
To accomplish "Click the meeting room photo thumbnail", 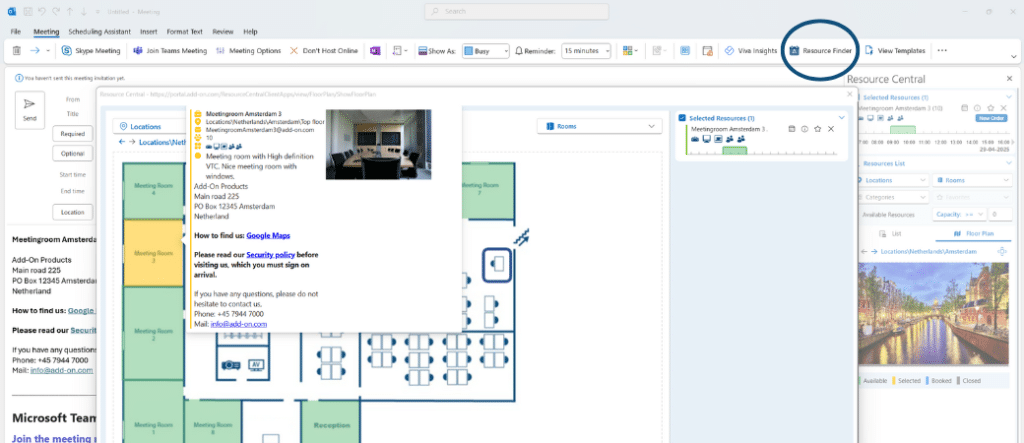I will 378,144.
